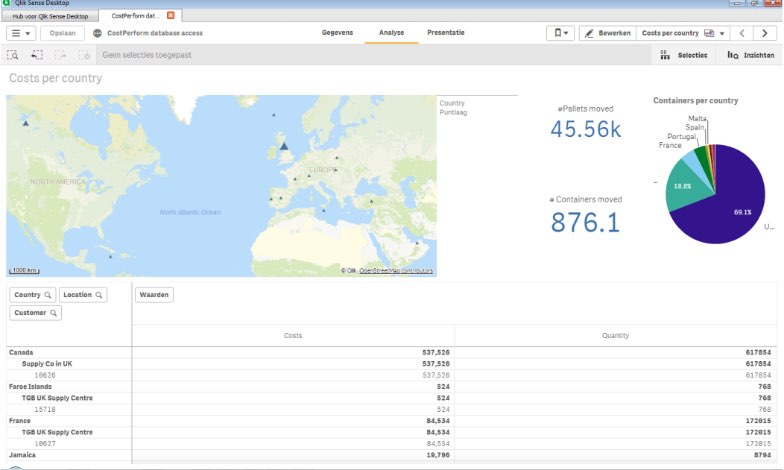Click the Bewerken edit button
This screenshot has width=784, height=470.
[607, 33]
